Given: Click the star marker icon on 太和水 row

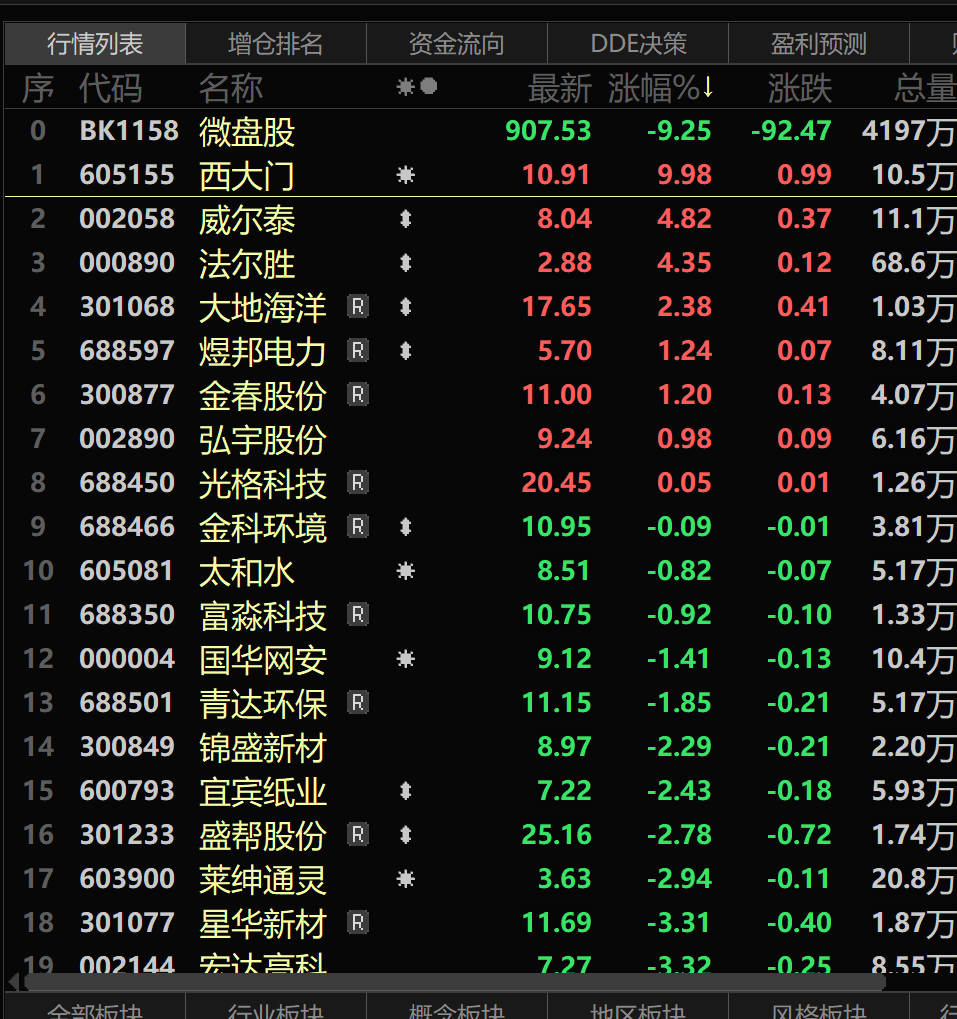Looking at the screenshot, I should click(x=406, y=571).
